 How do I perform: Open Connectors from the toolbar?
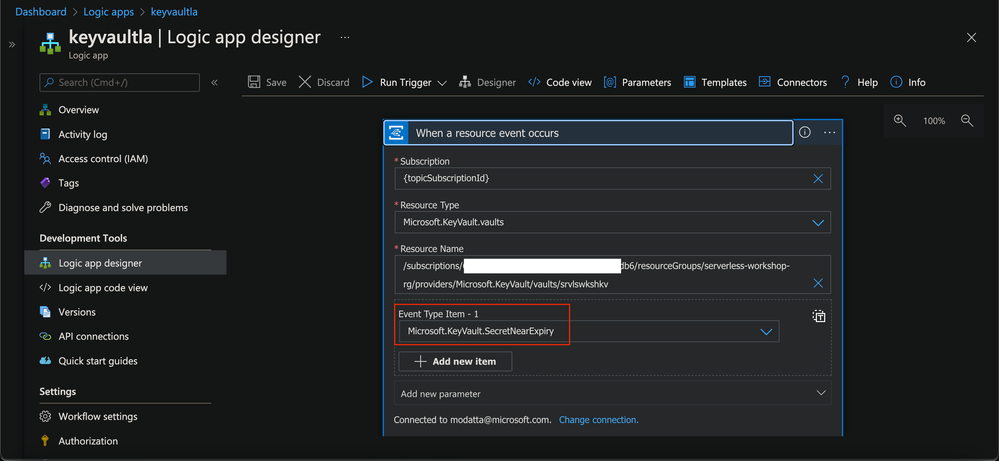[793, 82]
